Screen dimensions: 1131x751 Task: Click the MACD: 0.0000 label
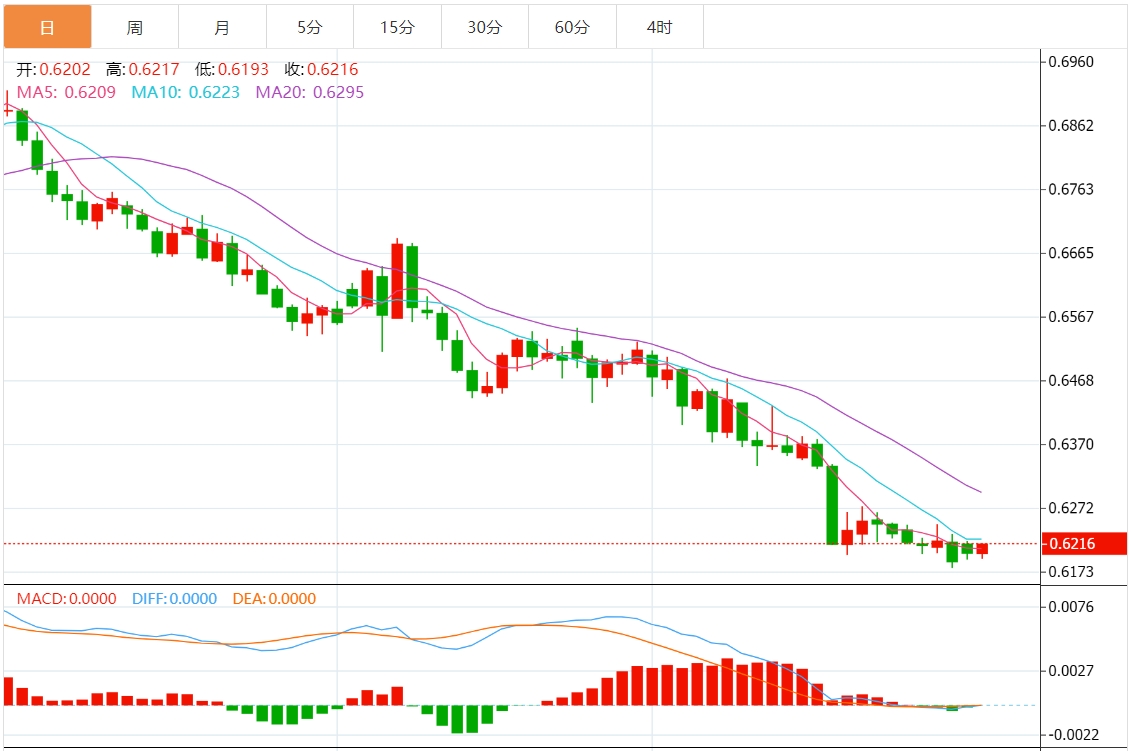[66, 599]
